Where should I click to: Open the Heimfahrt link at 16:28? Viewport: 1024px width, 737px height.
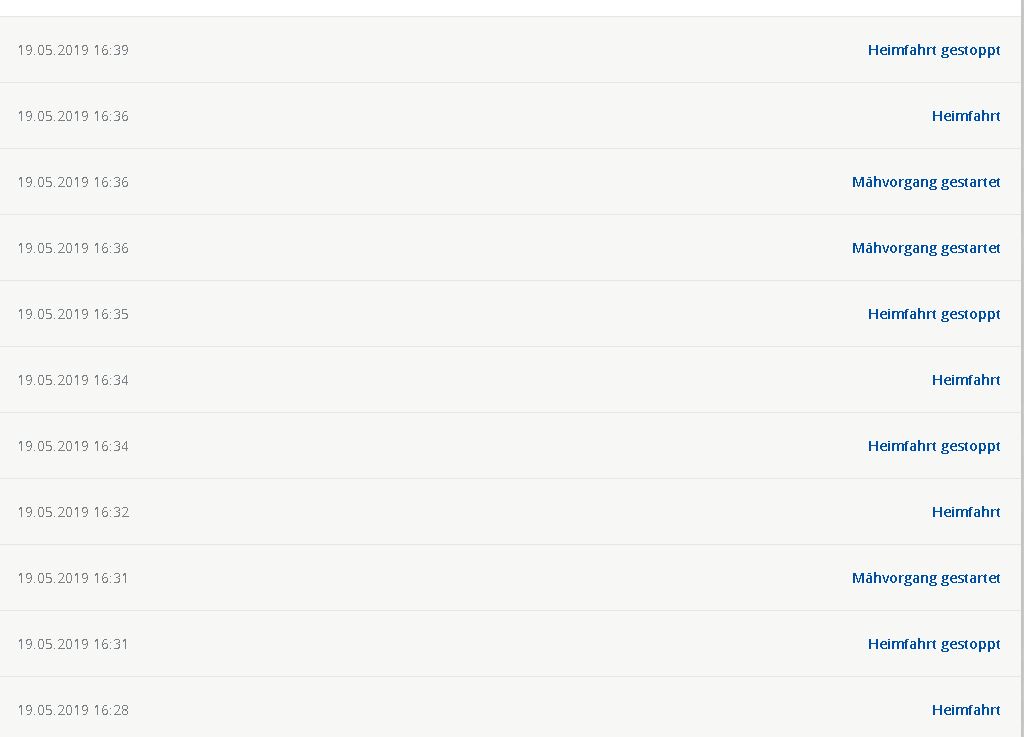[965, 710]
